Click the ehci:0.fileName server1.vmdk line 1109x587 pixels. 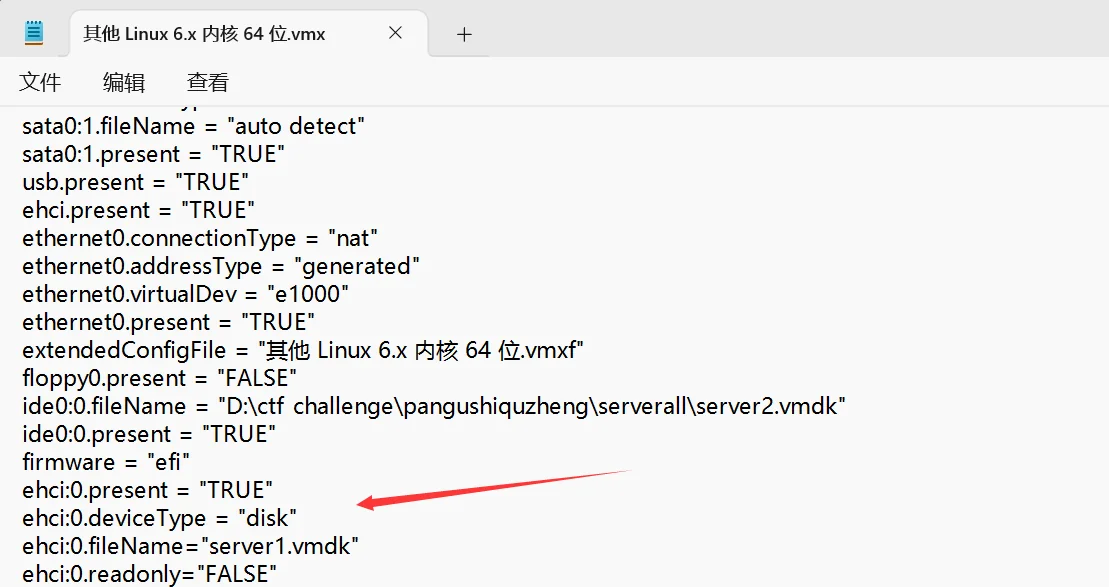click(x=190, y=546)
